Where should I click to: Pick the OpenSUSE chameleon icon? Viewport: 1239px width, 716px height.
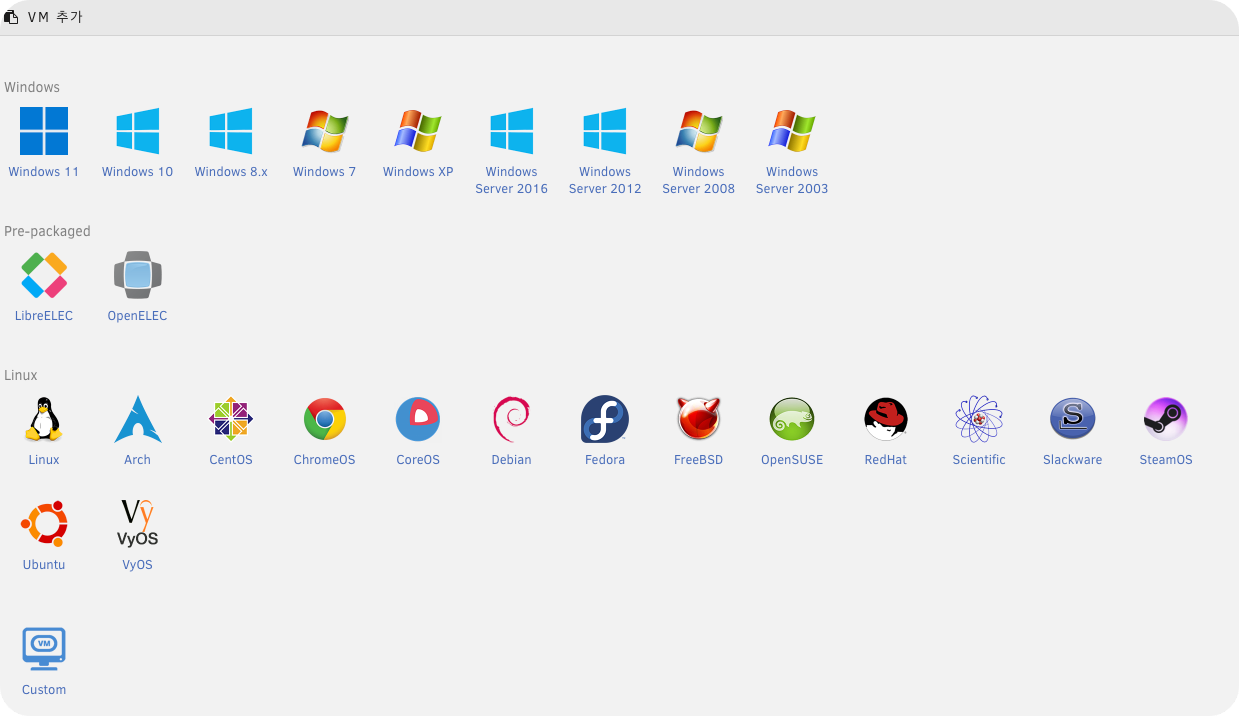pos(792,419)
